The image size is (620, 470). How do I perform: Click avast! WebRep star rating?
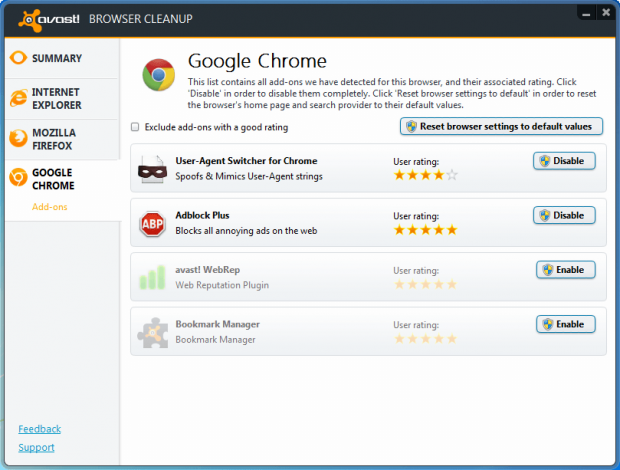425,284
